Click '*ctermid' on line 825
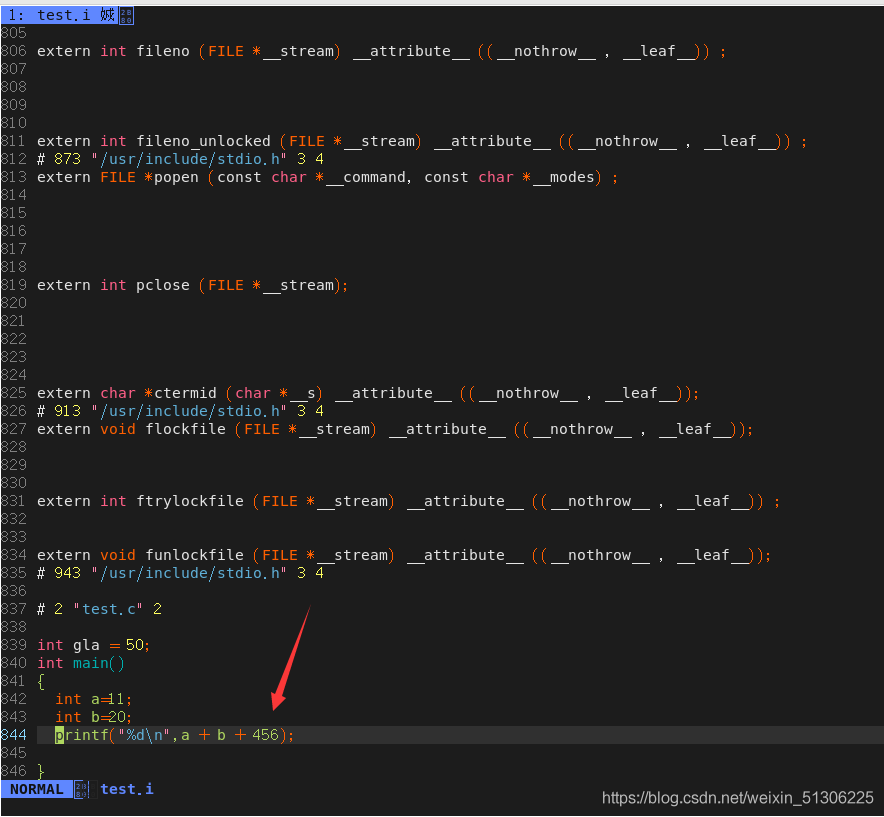Image resolution: width=884 pixels, height=817 pixels. coord(180,393)
